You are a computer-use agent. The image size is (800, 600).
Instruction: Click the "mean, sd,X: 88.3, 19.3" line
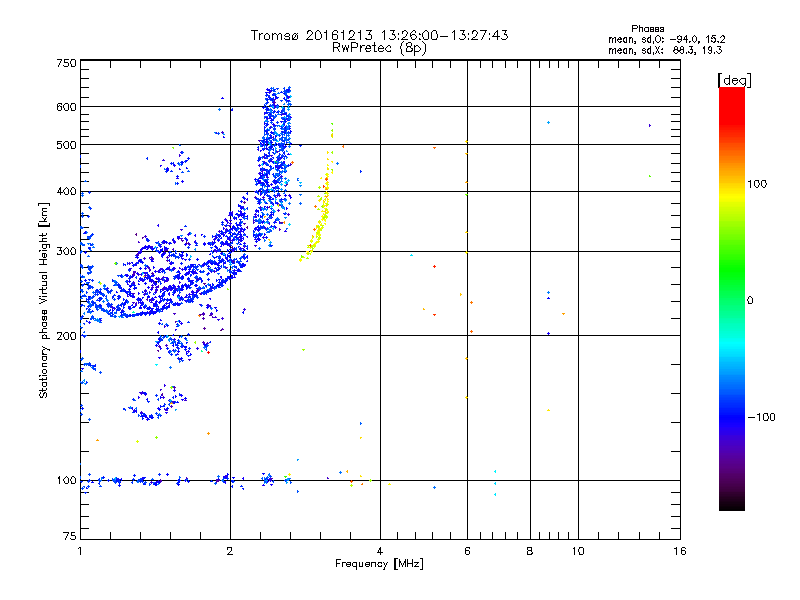[665, 50]
